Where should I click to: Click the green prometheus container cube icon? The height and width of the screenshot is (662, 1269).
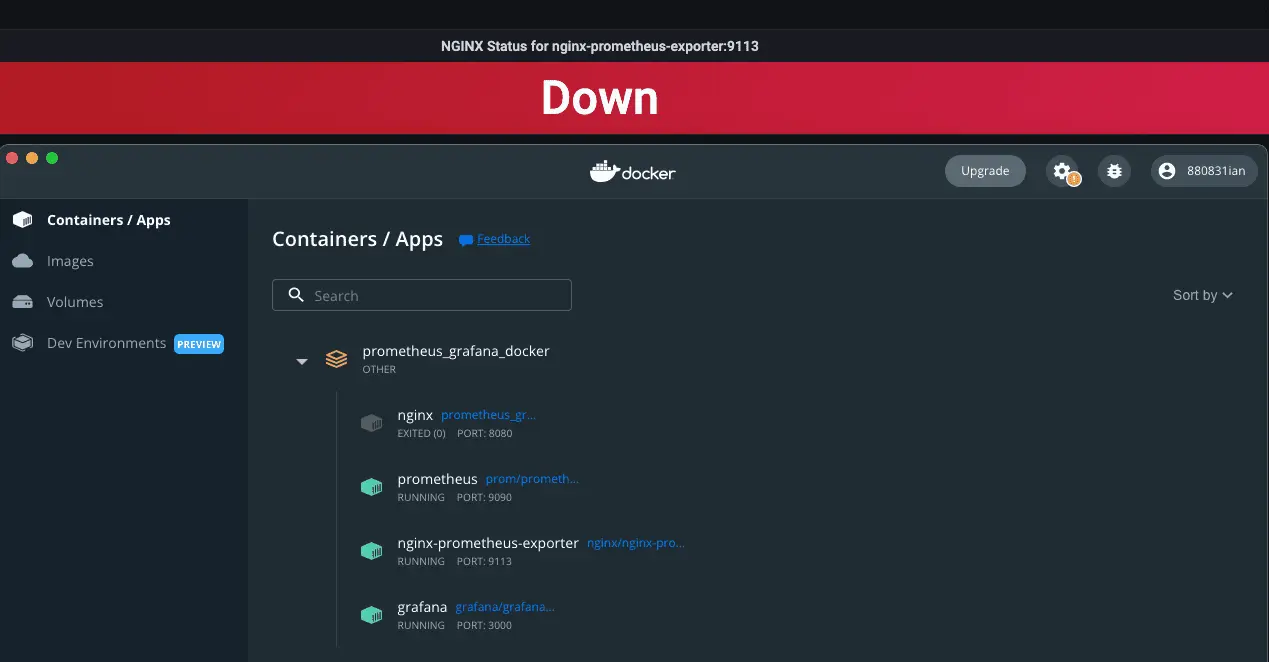point(371,487)
